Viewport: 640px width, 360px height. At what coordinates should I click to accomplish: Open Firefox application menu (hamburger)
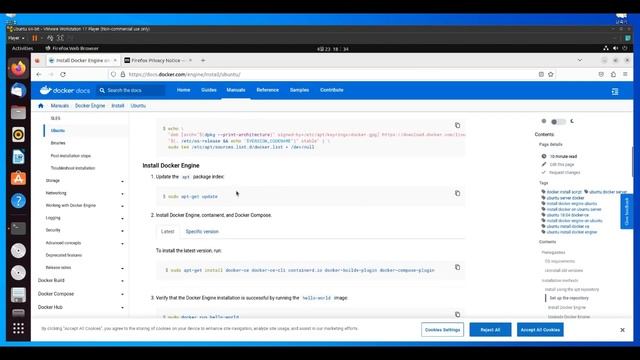[625, 74]
